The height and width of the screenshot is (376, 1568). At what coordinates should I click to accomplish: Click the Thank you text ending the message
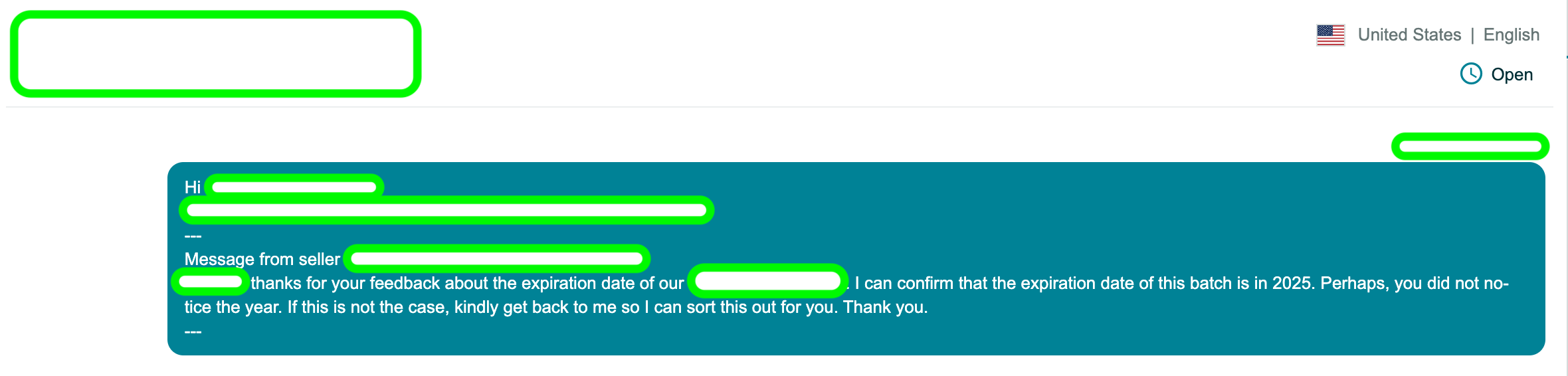click(886, 308)
